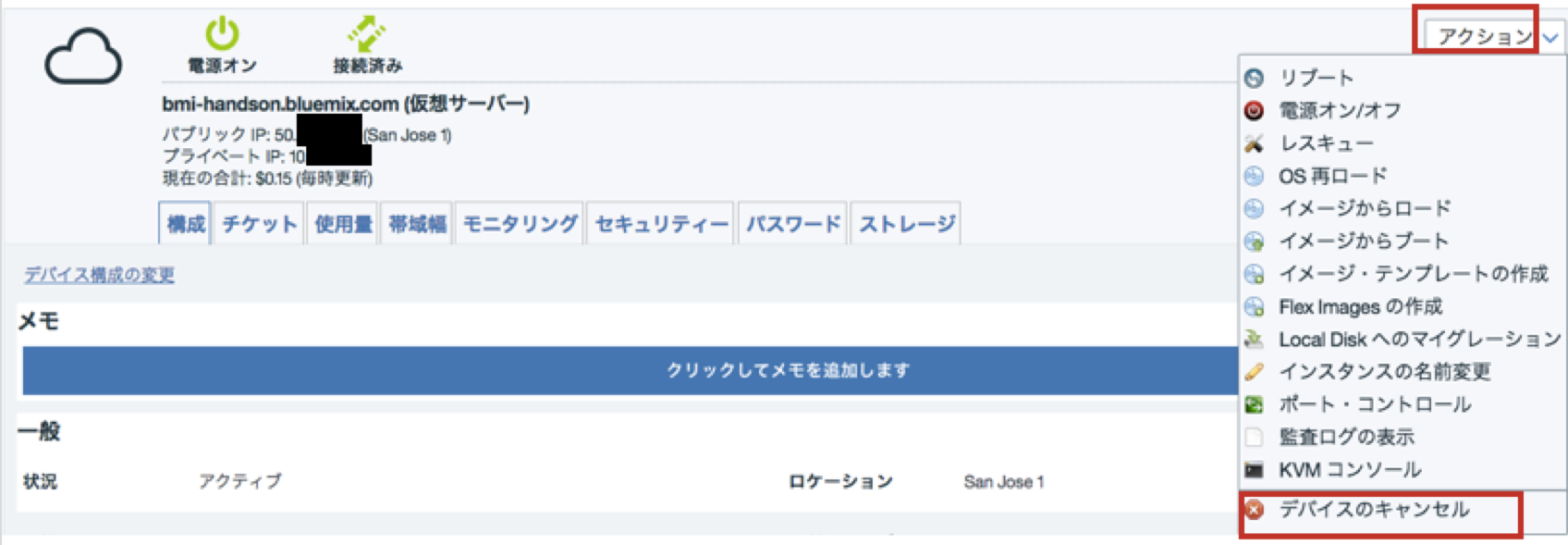Choose ポート・コントロール in the menu
The width and height of the screenshot is (1568, 545).
[x=1375, y=404]
